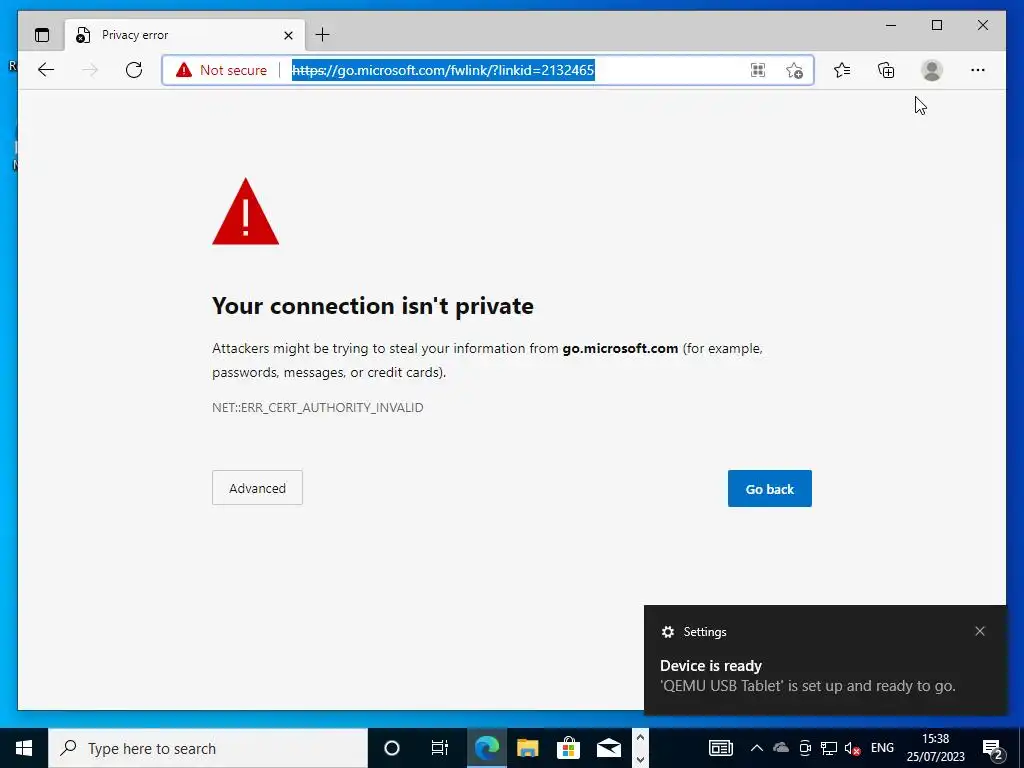Open the Favorites list icon

pos(842,70)
